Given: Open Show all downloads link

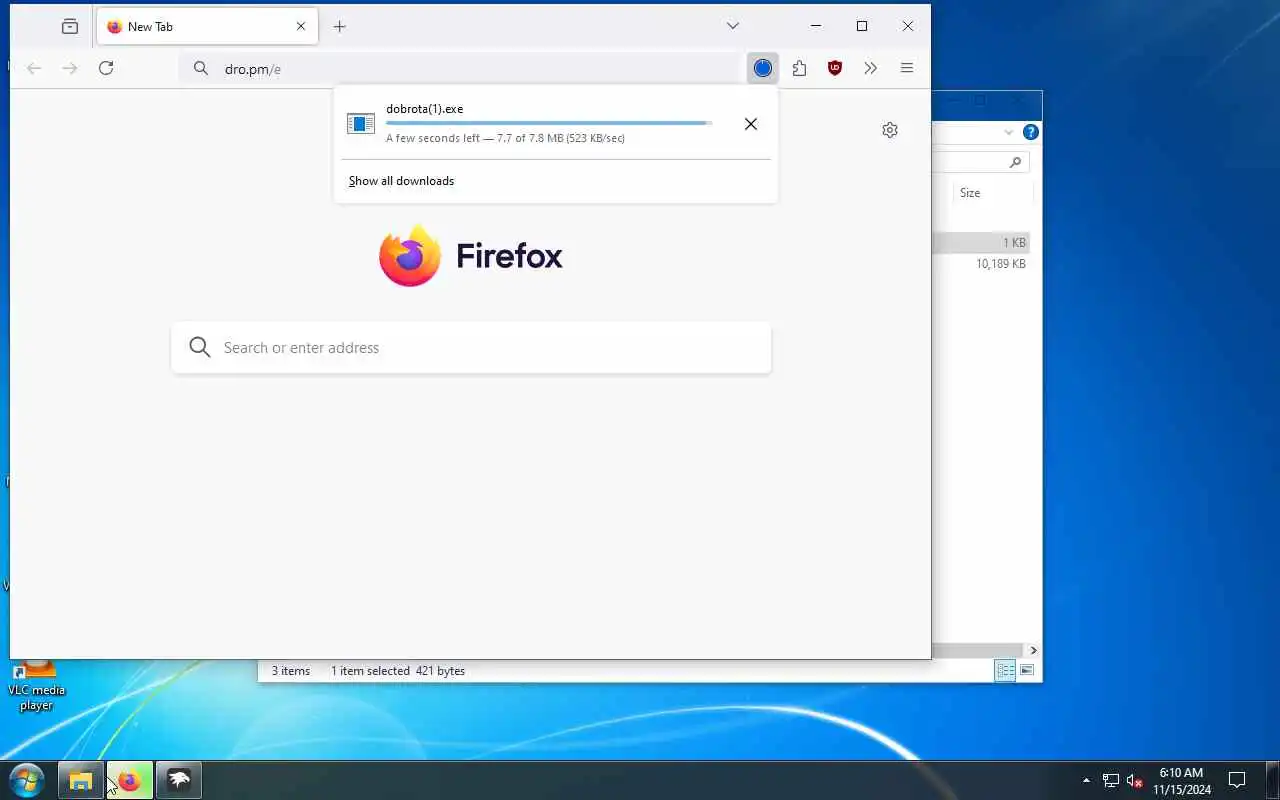Looking at the screenshot, I should pos(401,181).
